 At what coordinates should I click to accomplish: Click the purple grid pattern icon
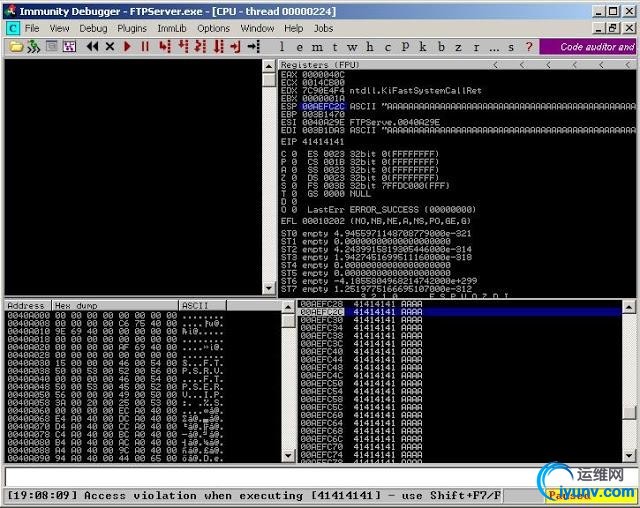[x=69, y=47]
